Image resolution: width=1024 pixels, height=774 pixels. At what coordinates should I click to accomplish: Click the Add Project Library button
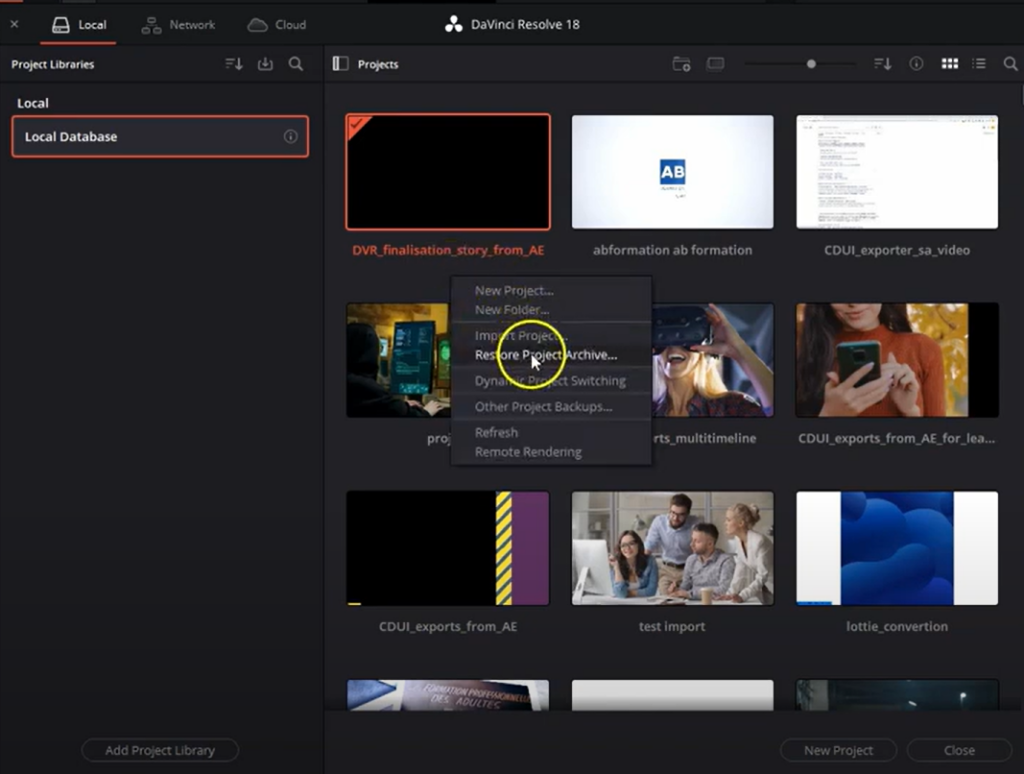[x=160, y=750]
